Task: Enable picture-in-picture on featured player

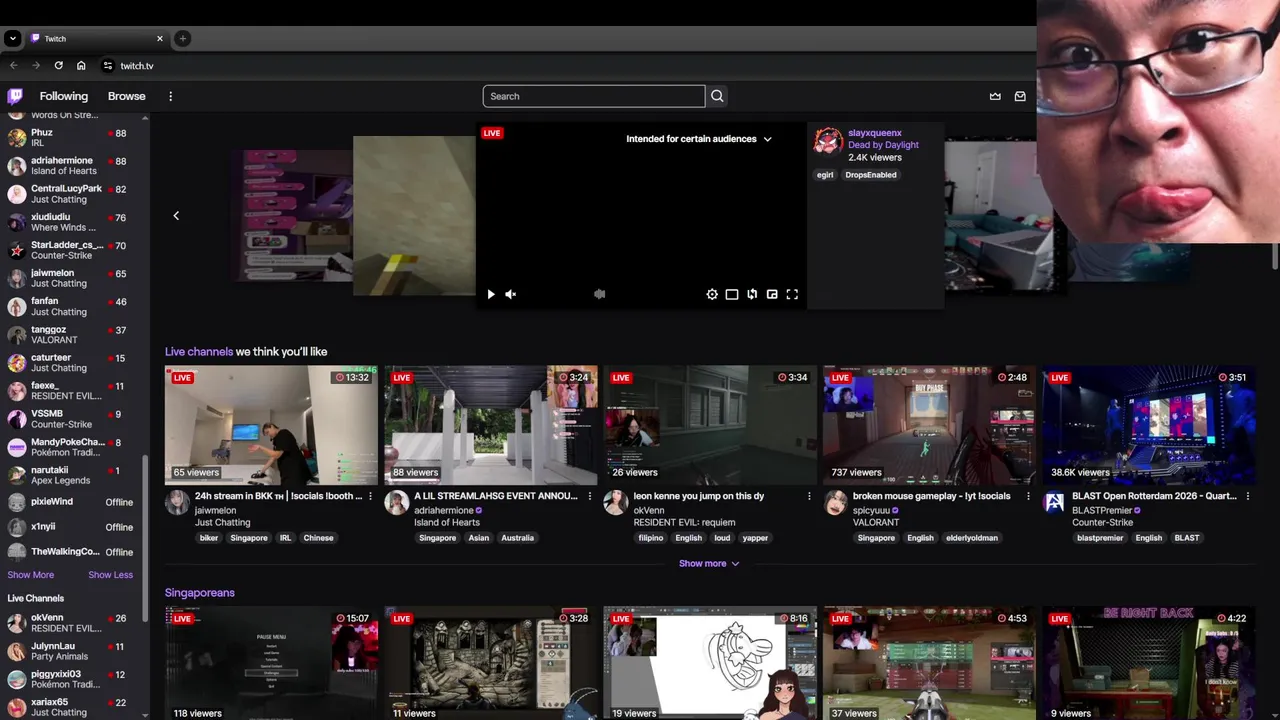Action: click(772, 294)
